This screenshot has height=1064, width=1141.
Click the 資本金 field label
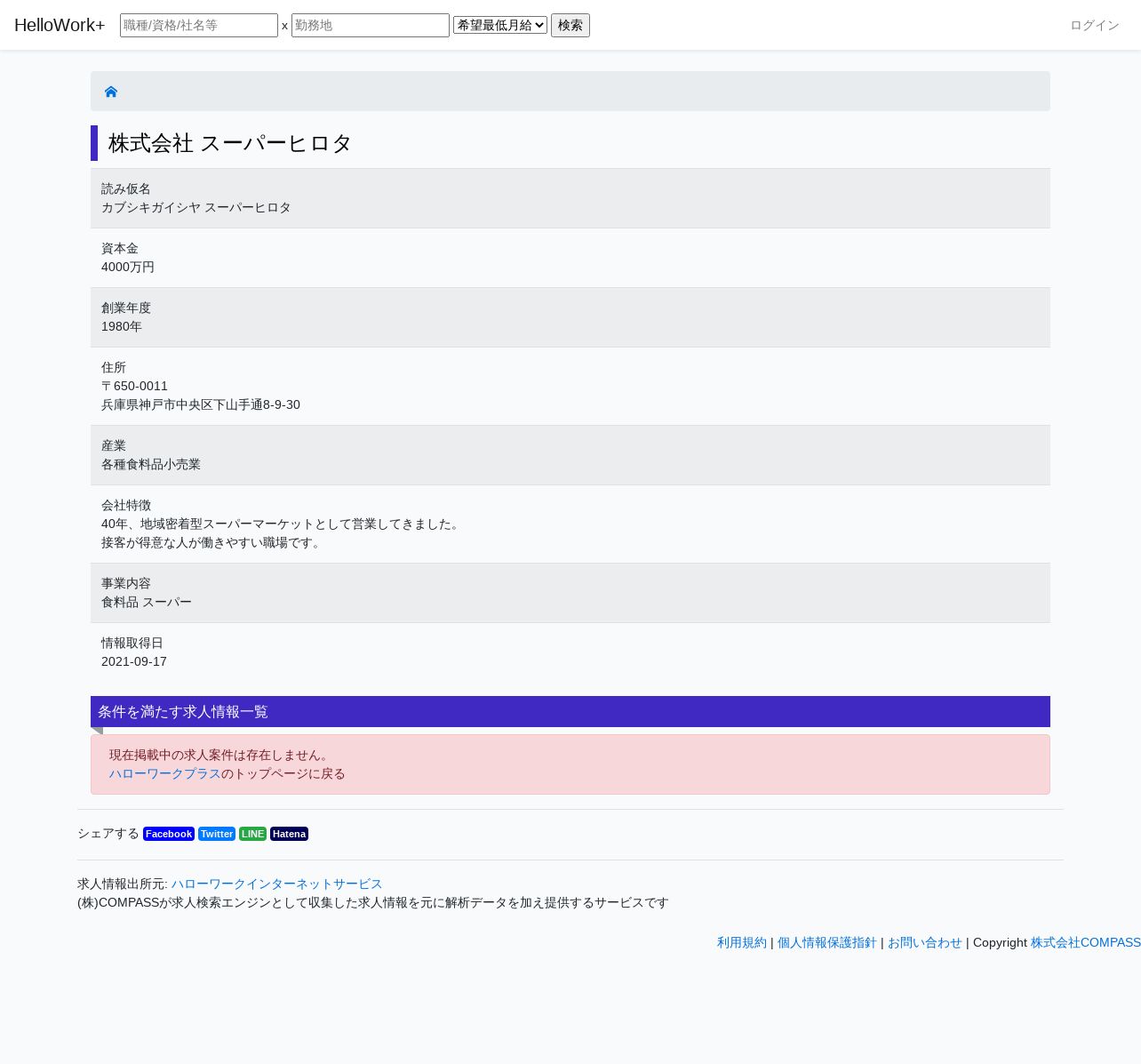120,248
